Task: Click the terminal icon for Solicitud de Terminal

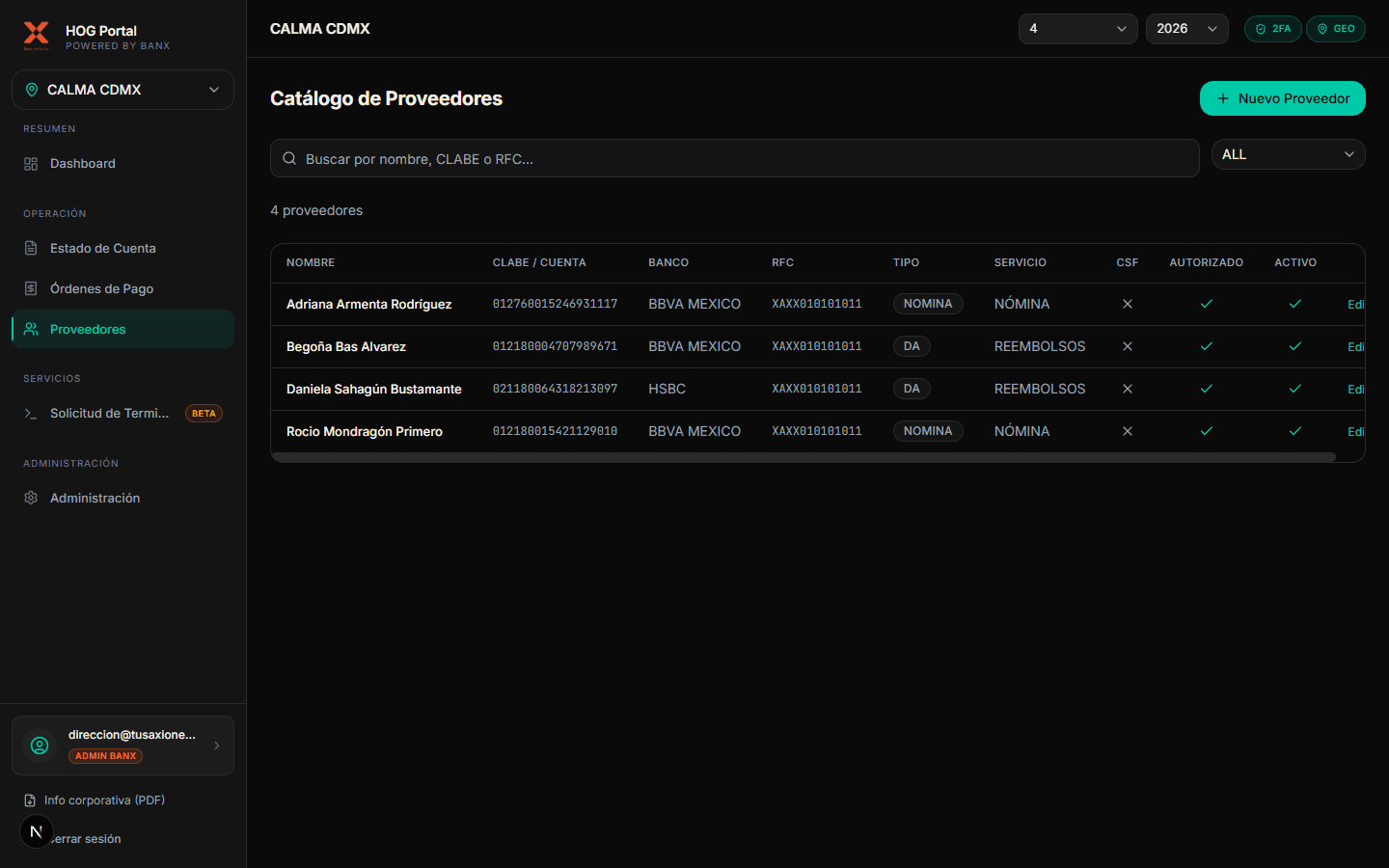Action: (x=30, y=413)
